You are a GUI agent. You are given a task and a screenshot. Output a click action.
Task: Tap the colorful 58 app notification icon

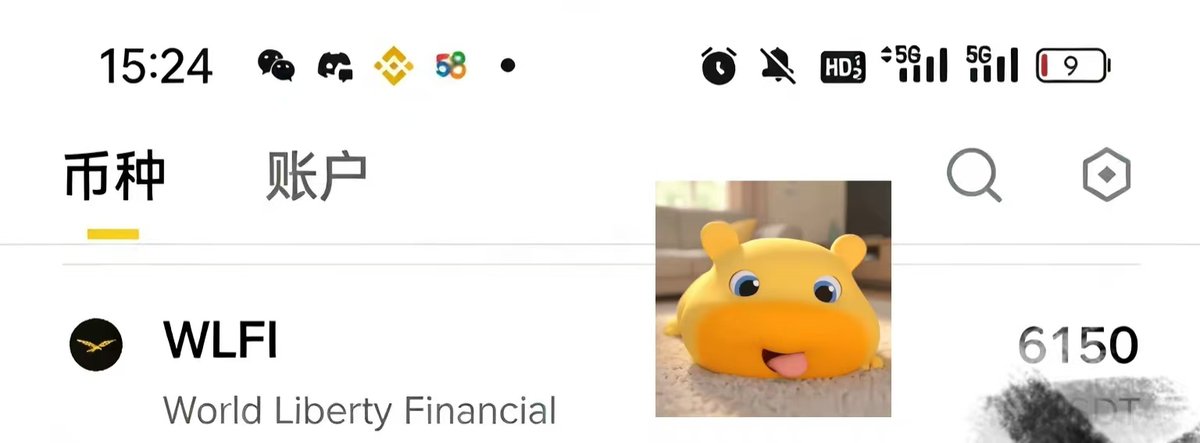point(451,67)
